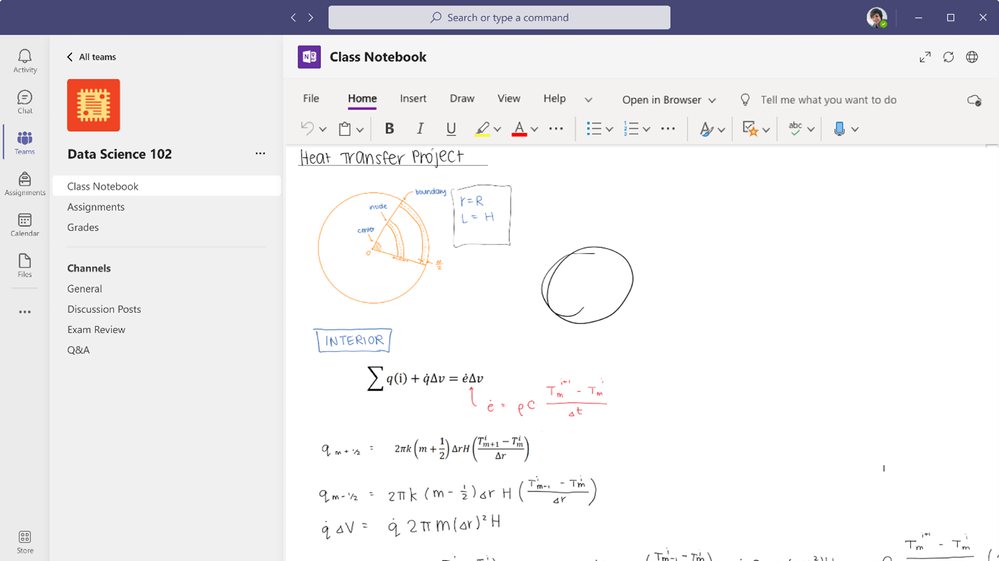
Task: Apply the yellow text highlight color
Action: (x=482, y=129)
